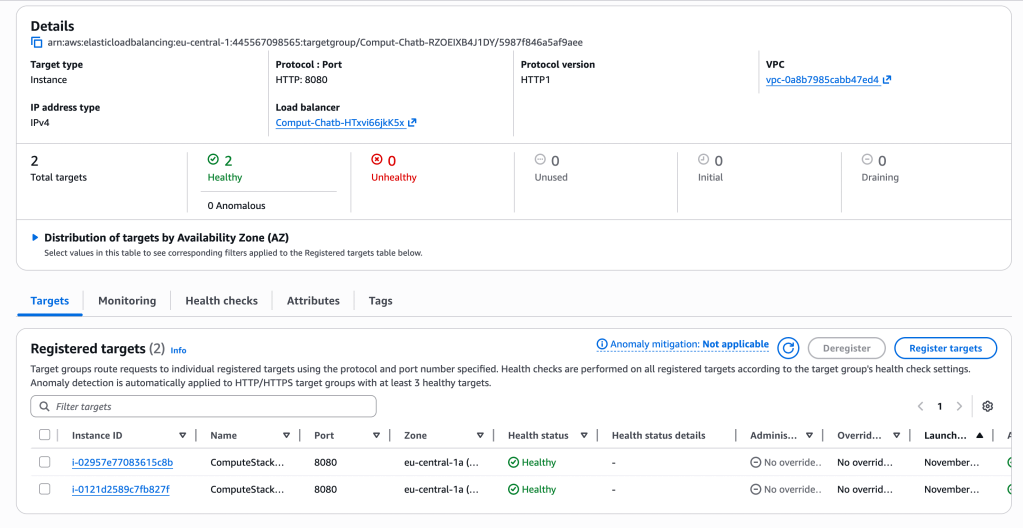This screenshot has width=1023, height=528.
Task: Click the Anomaly mitigation info icon
Action: [602, 345]
